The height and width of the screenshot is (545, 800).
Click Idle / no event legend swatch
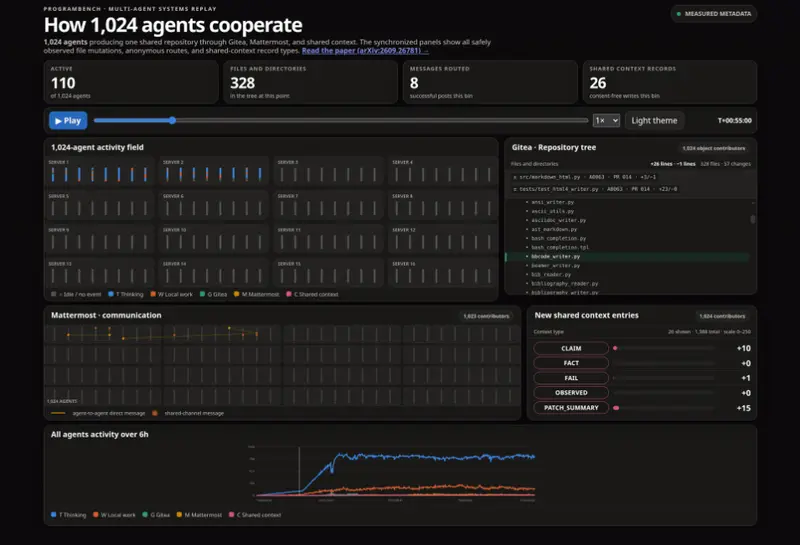click(x=54, y=294)
